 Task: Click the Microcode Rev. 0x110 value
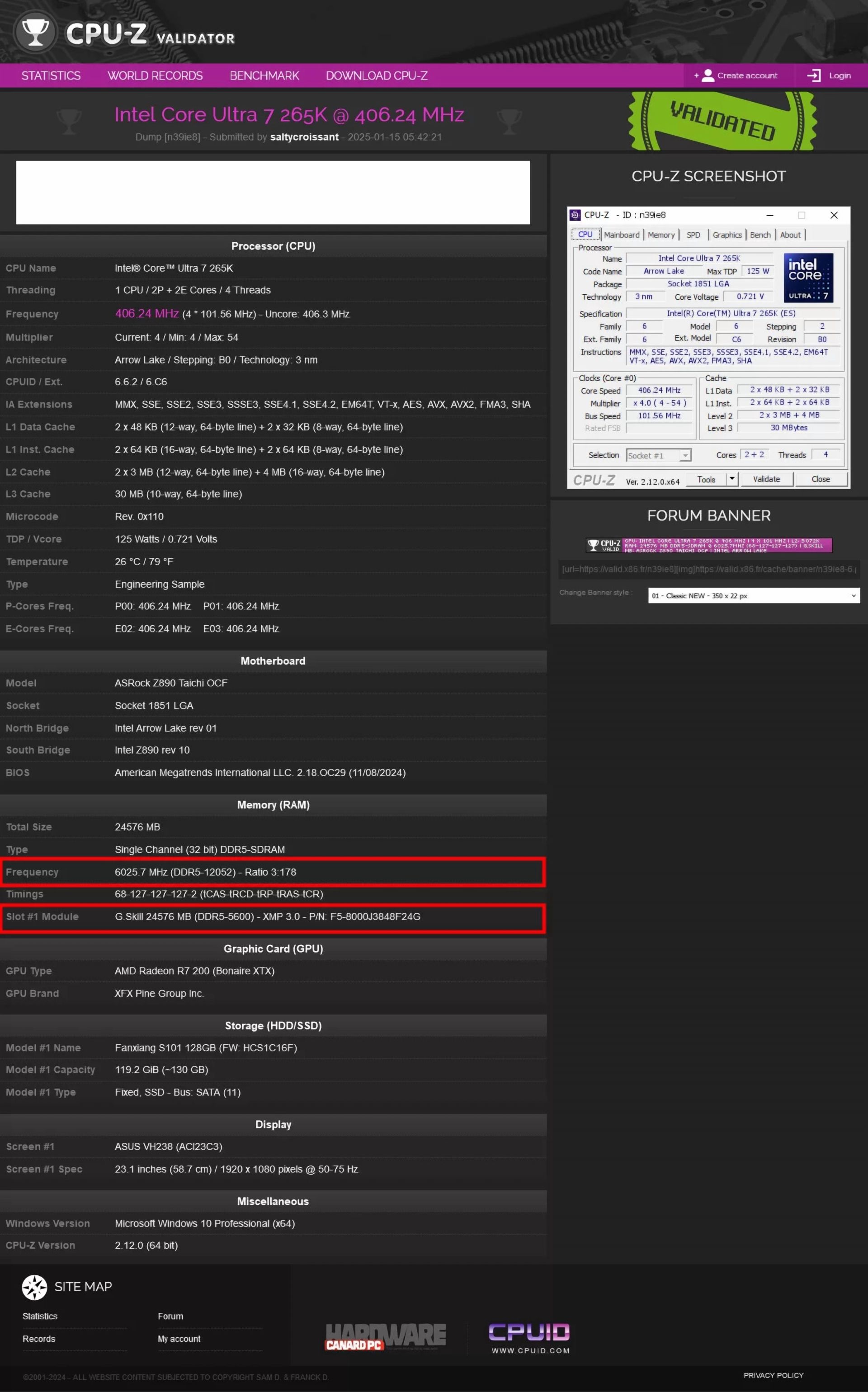tap(139, 517)
